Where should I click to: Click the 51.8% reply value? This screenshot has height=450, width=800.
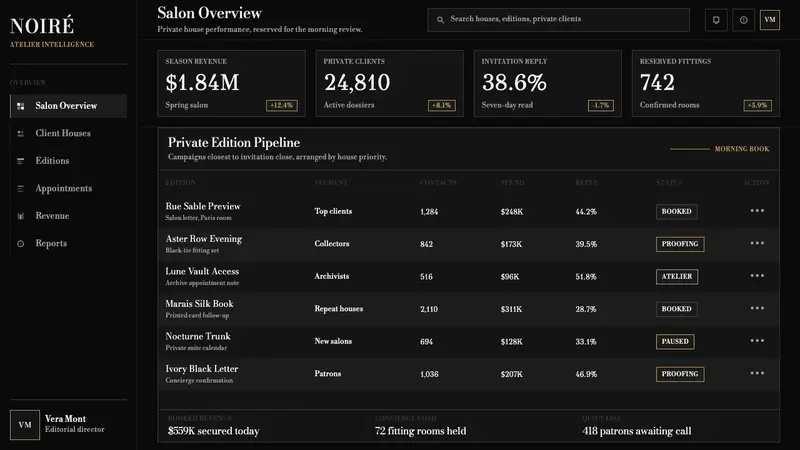[x=586, y=277]
